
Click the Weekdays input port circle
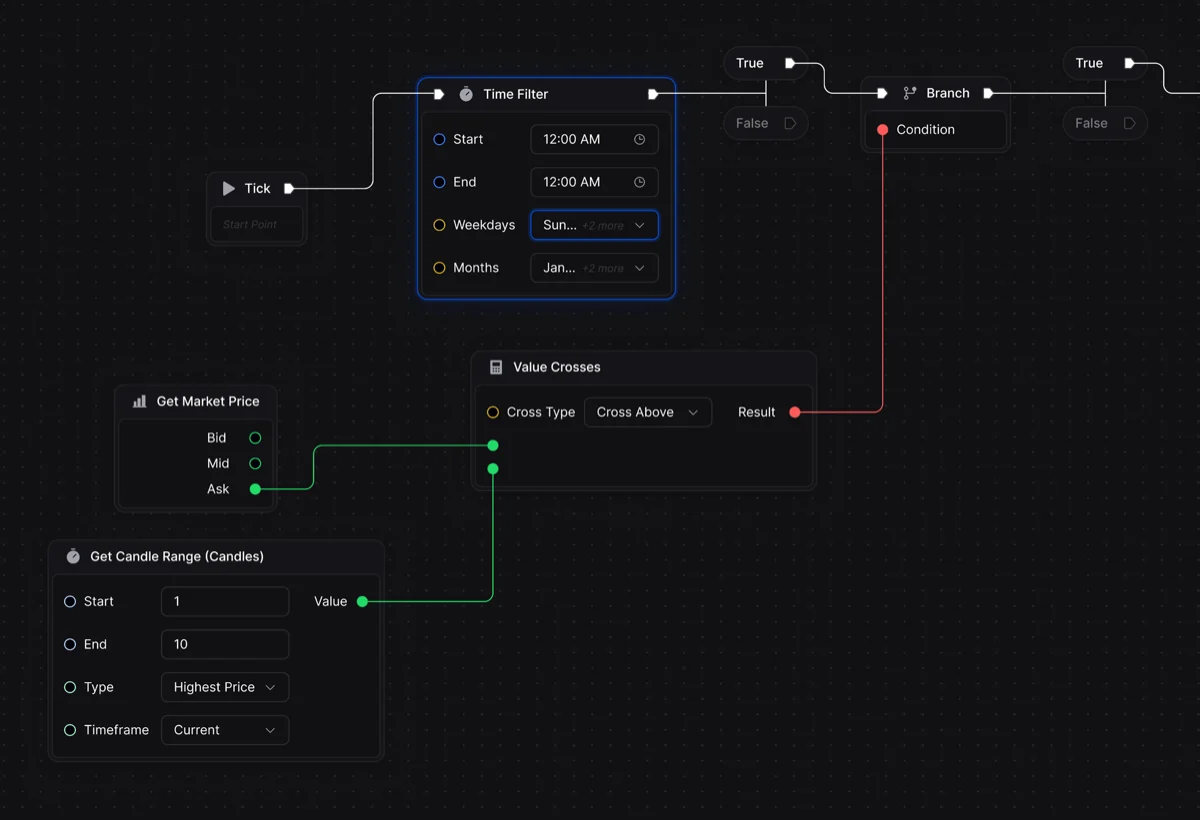[439, 225]
